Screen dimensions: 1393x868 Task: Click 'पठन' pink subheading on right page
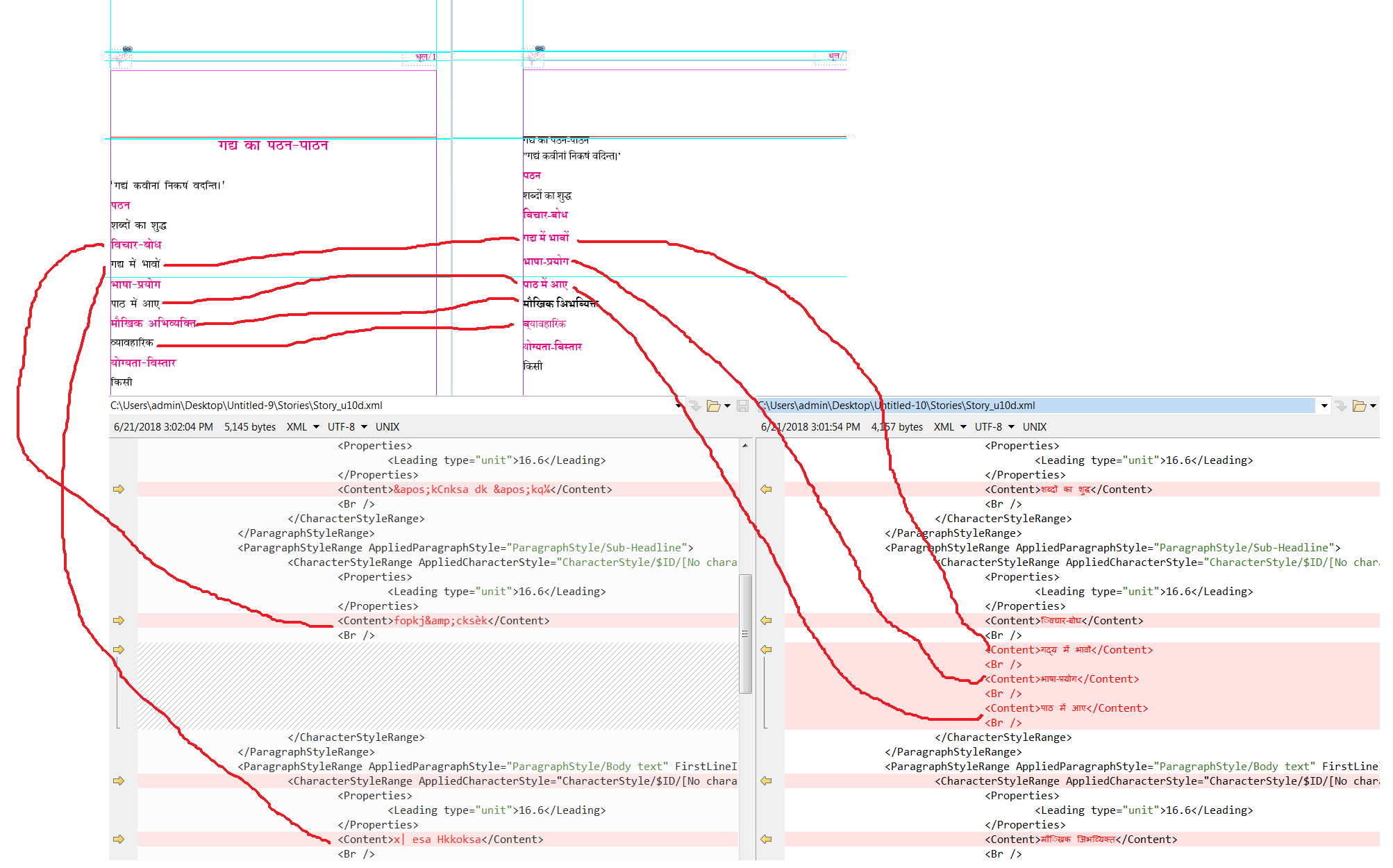[532, 176]
